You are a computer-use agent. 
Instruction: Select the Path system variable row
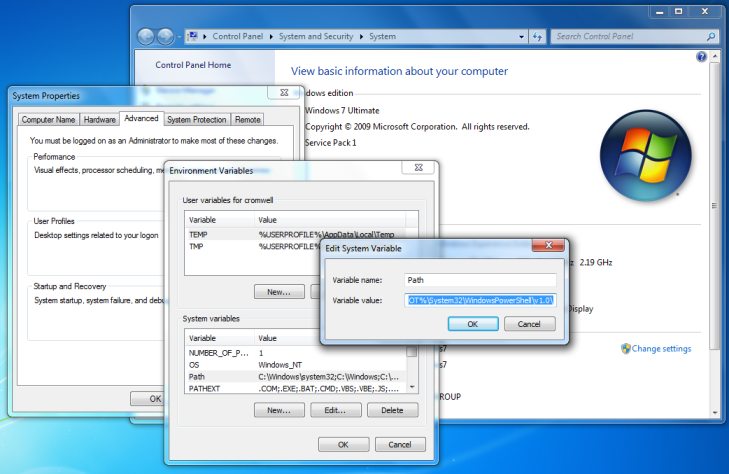click(296, 377)
